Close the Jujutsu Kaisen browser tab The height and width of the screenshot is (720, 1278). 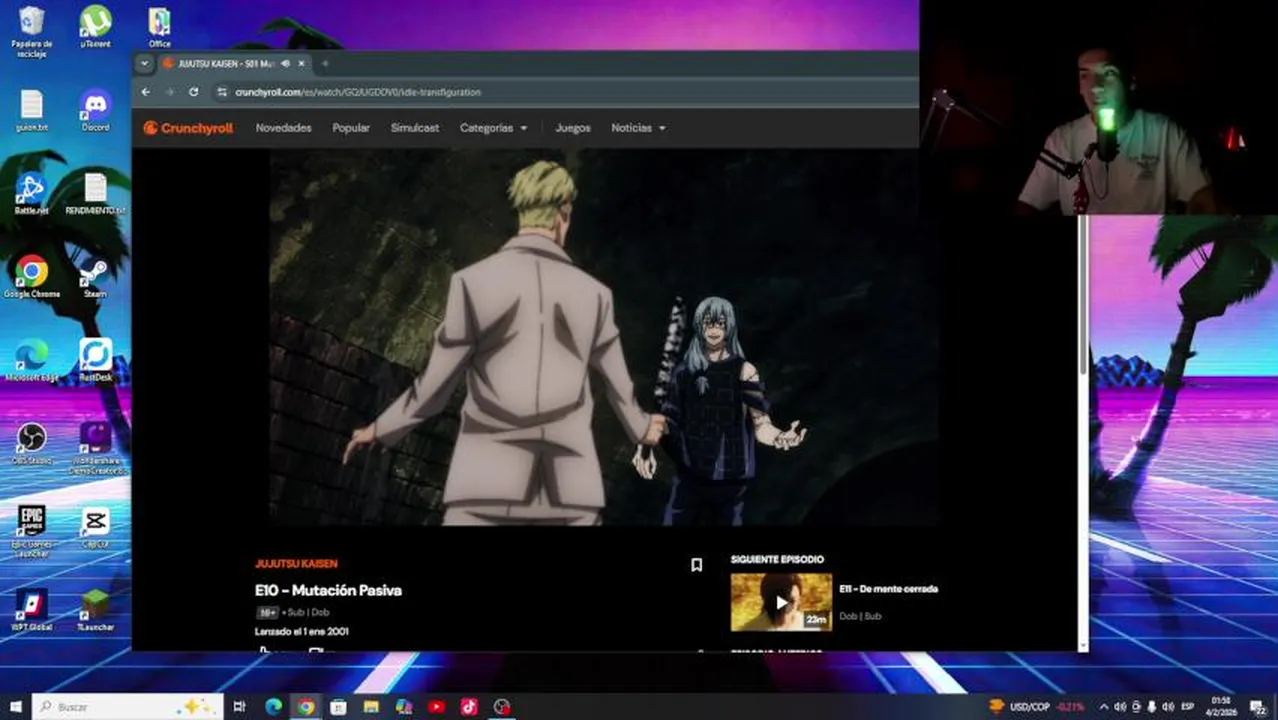click(x=302, y=63)
